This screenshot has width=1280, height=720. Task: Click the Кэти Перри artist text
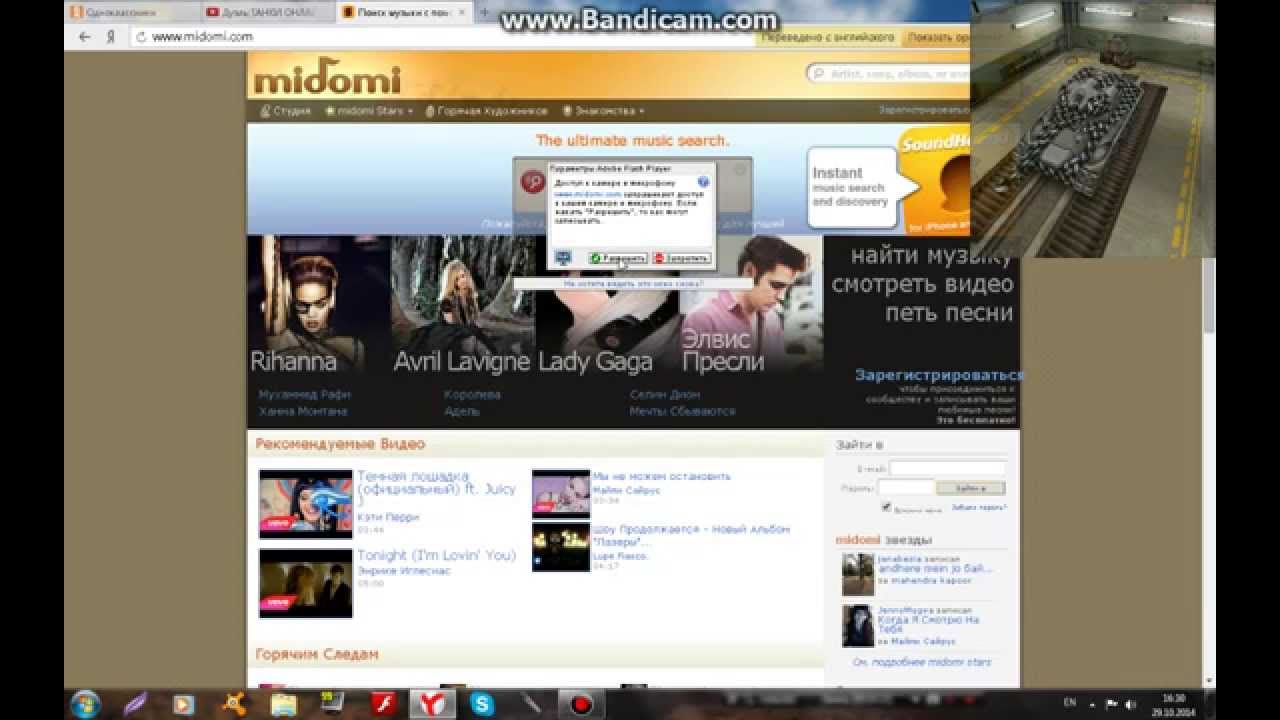click(x=388, y=517)
